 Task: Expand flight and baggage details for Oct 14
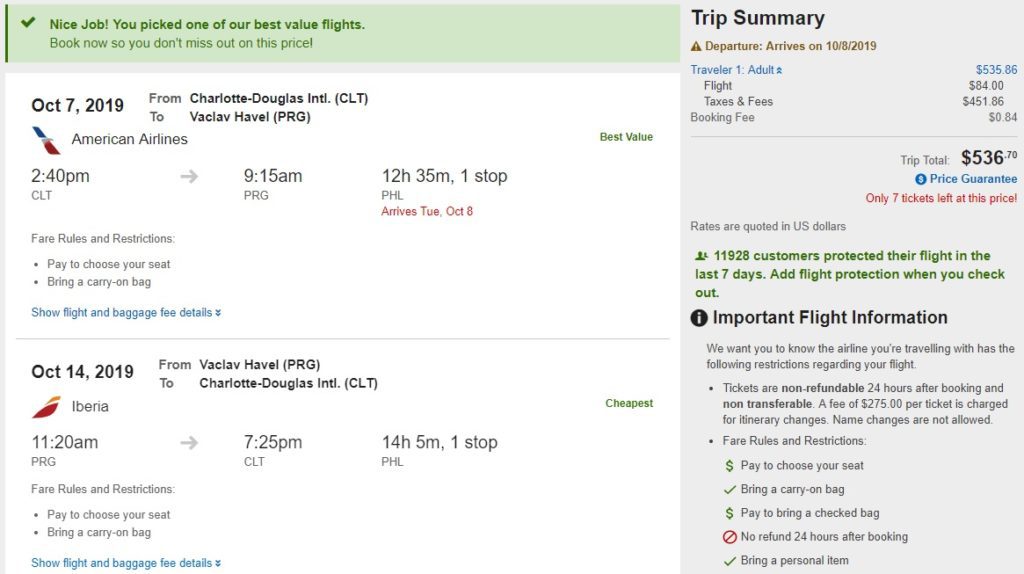126,563
